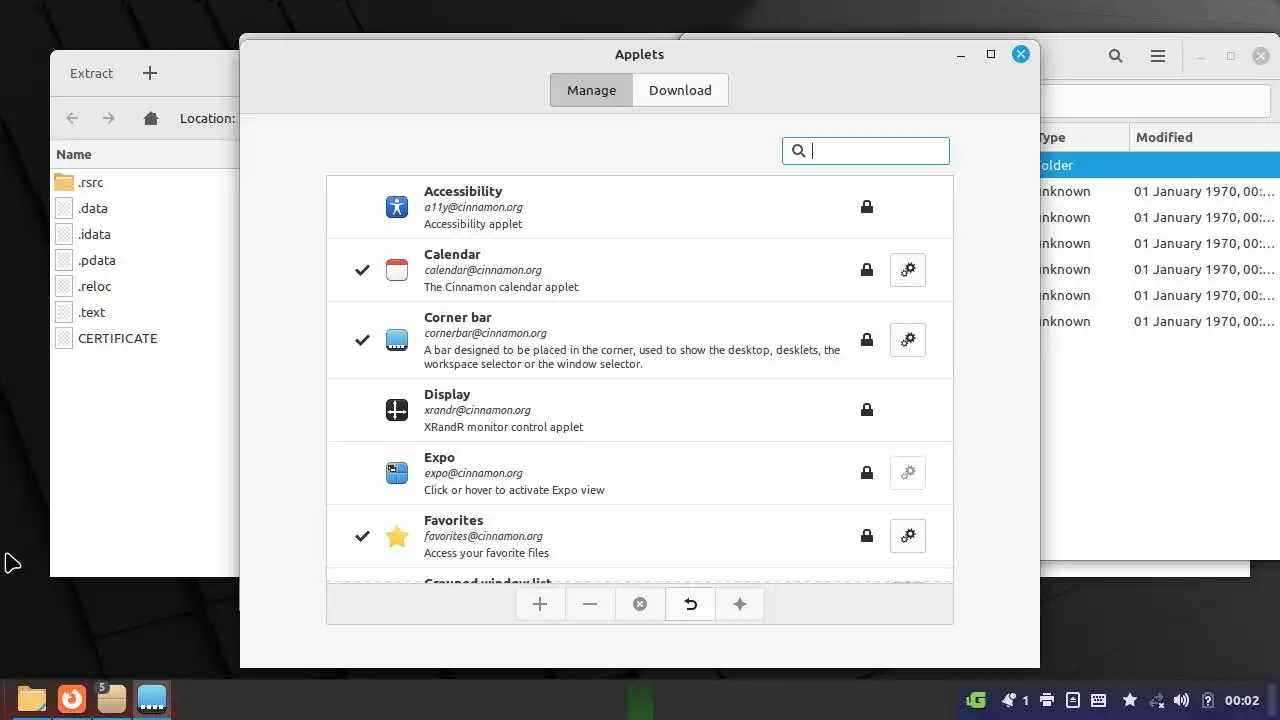Click the Calendar enabled checkmark
The width and height of the screenshot is (1280, 720).
click(x=362, y=270)
